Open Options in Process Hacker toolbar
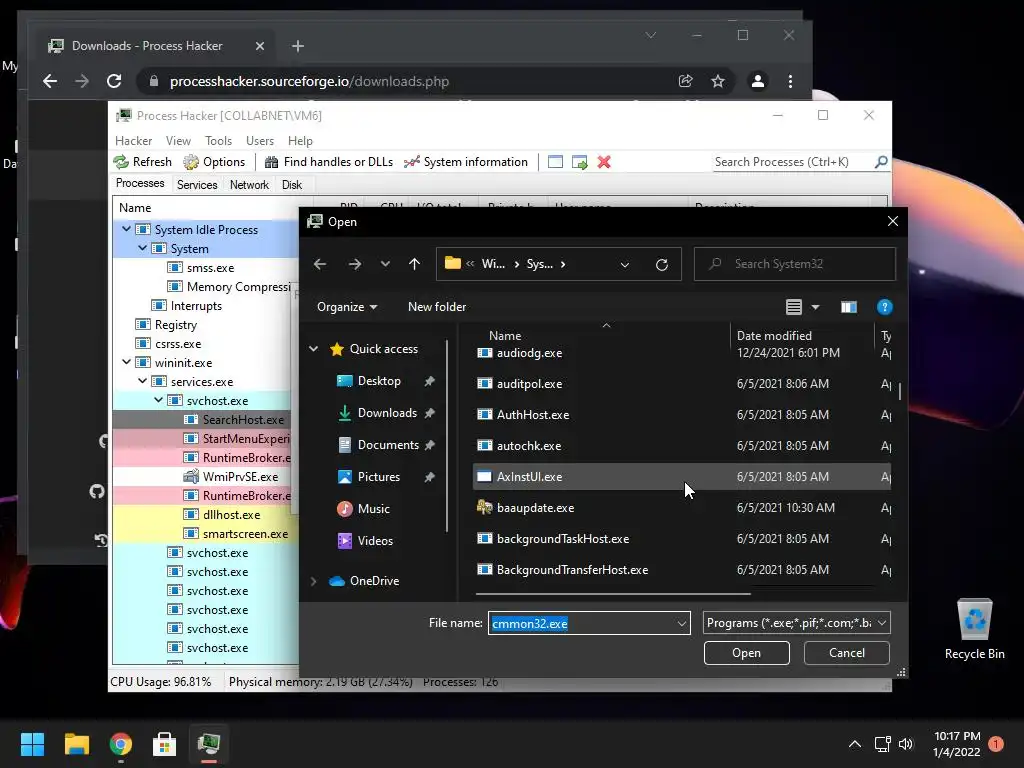 point(214,162)
